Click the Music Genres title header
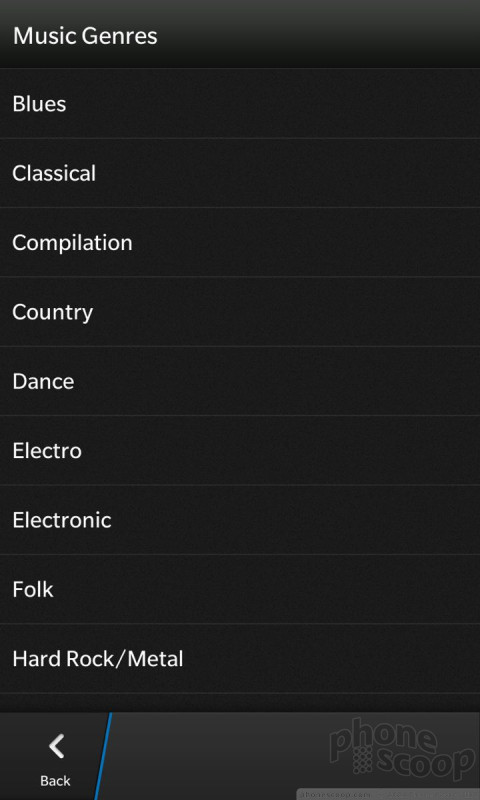480x800 pixels. (x=85, y=36)
